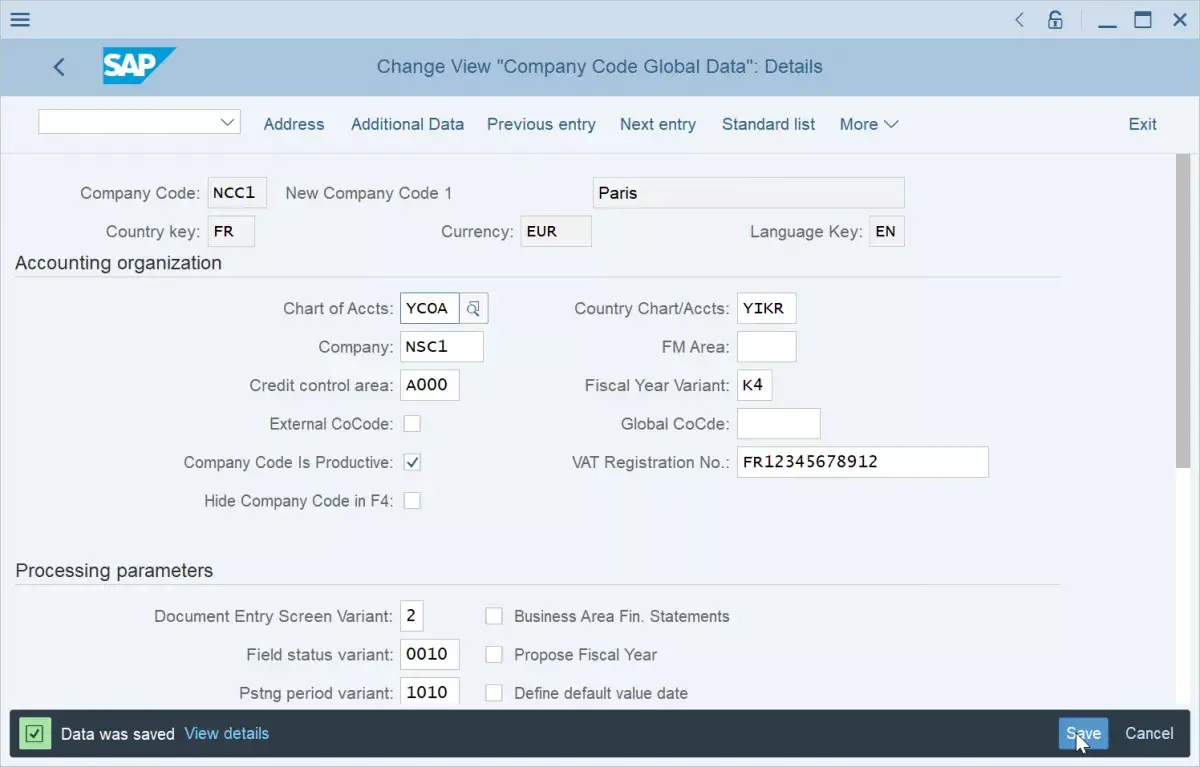The image size is (1200, 767).
Task: Click the city field showing Paris
Action: click(748, 193)
